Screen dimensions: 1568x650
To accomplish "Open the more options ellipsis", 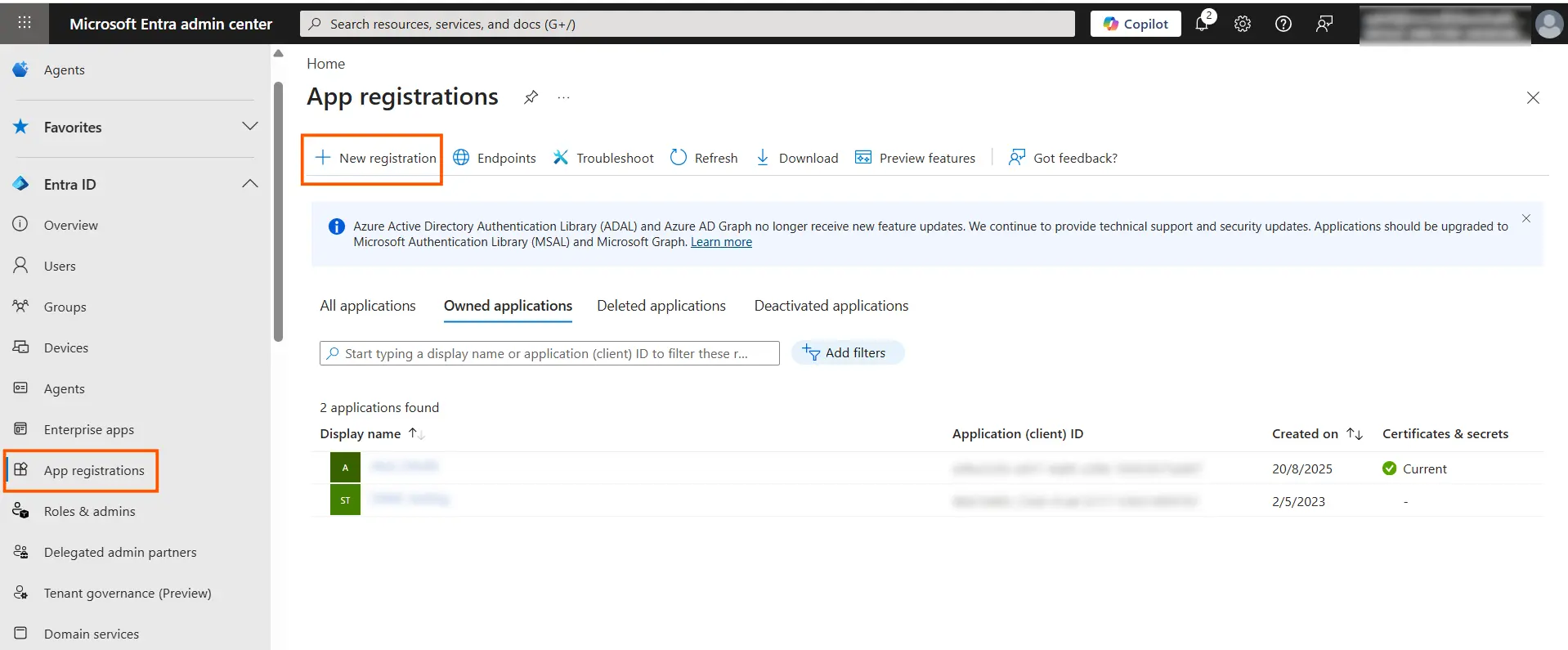I will pos(563,97).
